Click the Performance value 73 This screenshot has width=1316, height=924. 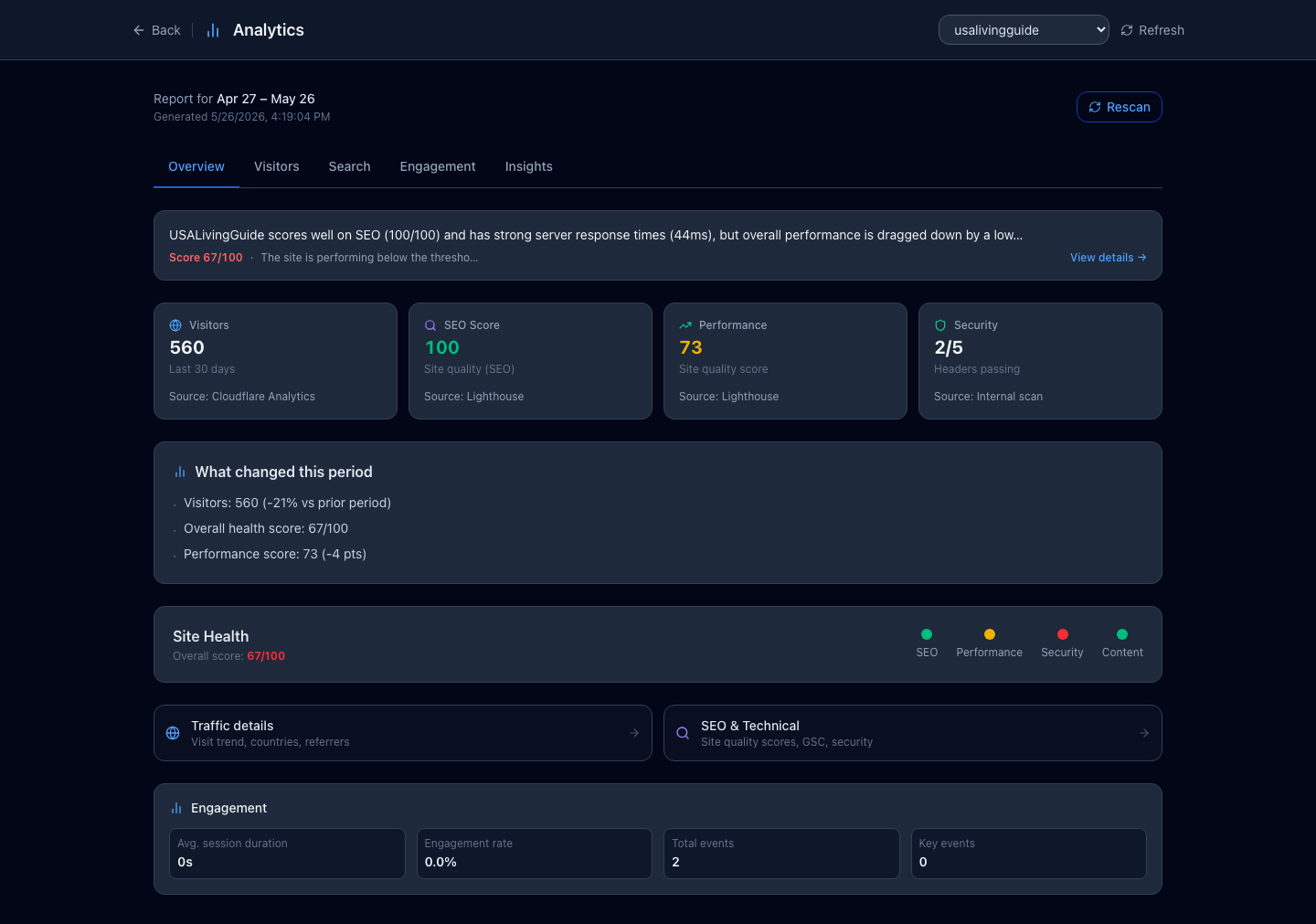click(691, 347)
